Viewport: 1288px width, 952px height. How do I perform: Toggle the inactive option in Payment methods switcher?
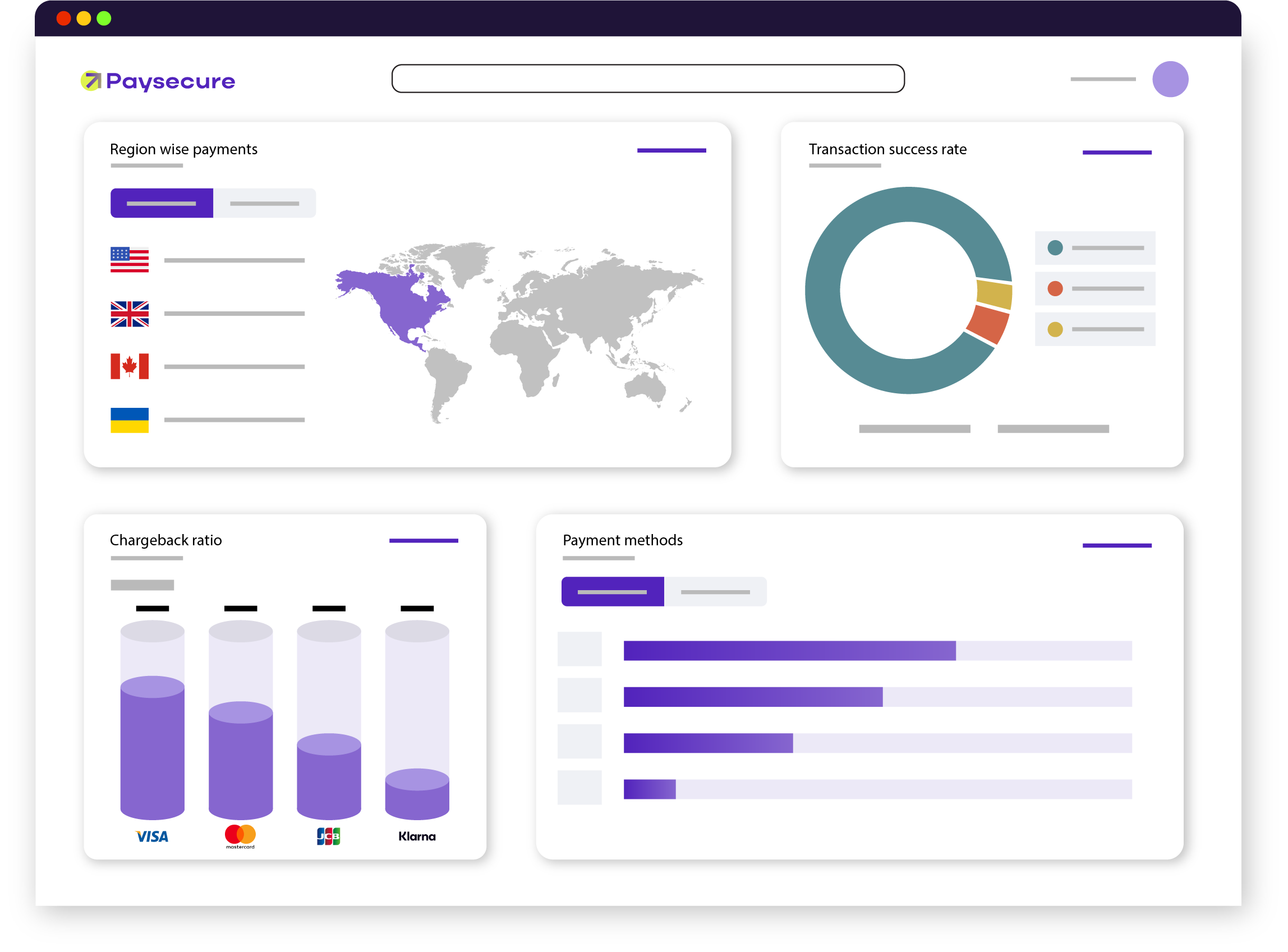tap(716, 591)
